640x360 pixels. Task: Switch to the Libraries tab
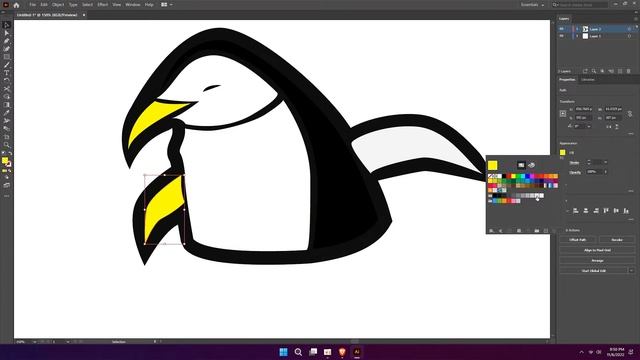pos(588,80)
